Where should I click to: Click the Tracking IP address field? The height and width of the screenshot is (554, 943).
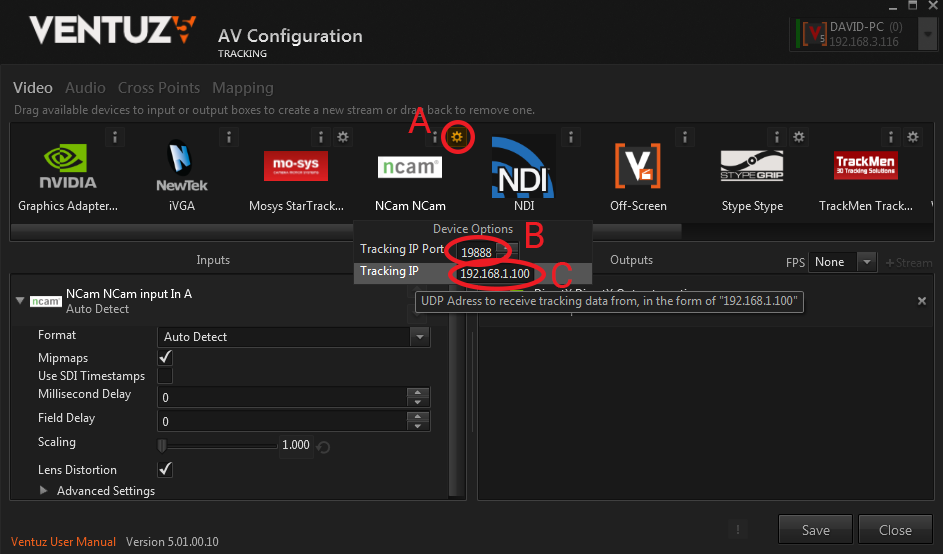(x=495, y=274)
